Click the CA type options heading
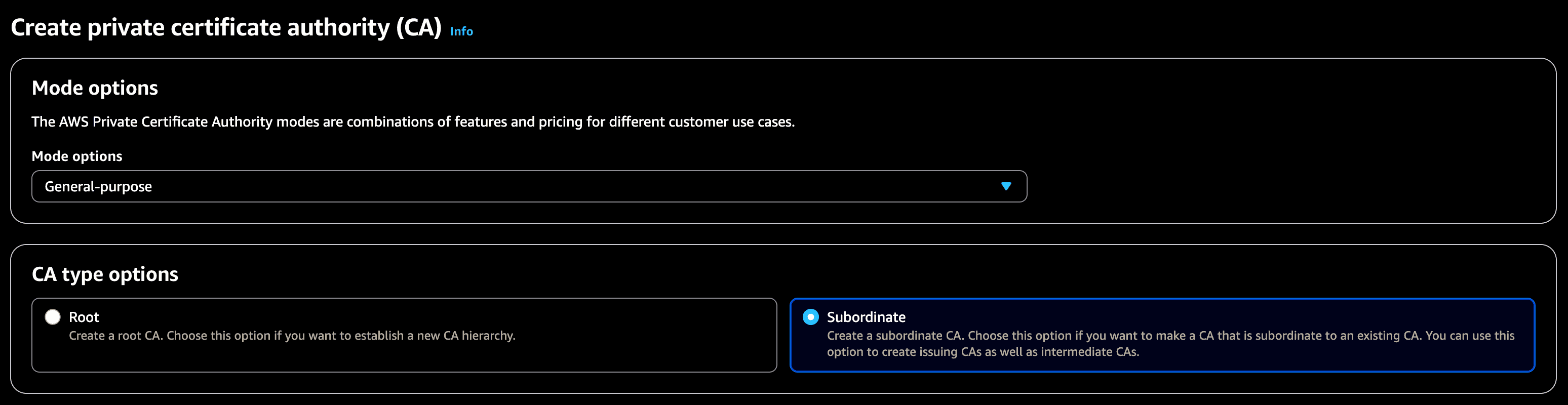 pyautogui.click(x=105, y=274)
